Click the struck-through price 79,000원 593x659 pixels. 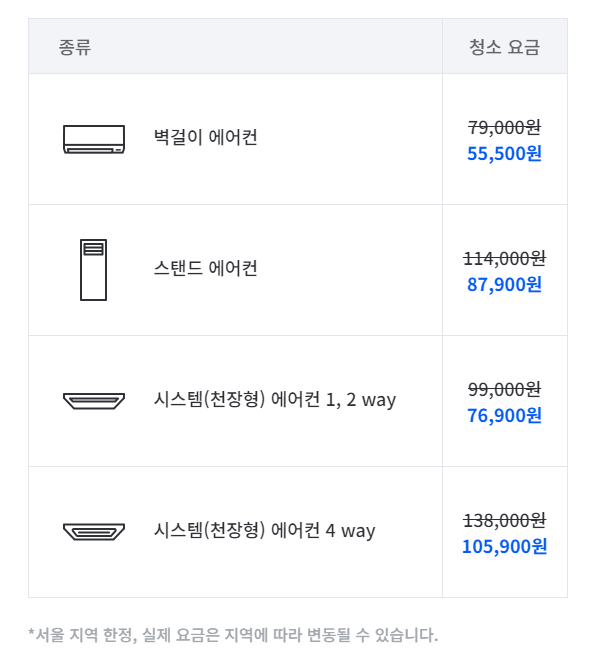(x=504, y=127)
